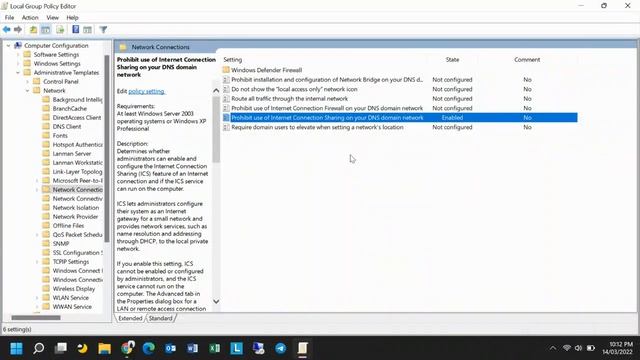Viewport: 640px width, 360px height.
Task: Sort by the State column header
Action: (452, 60)
